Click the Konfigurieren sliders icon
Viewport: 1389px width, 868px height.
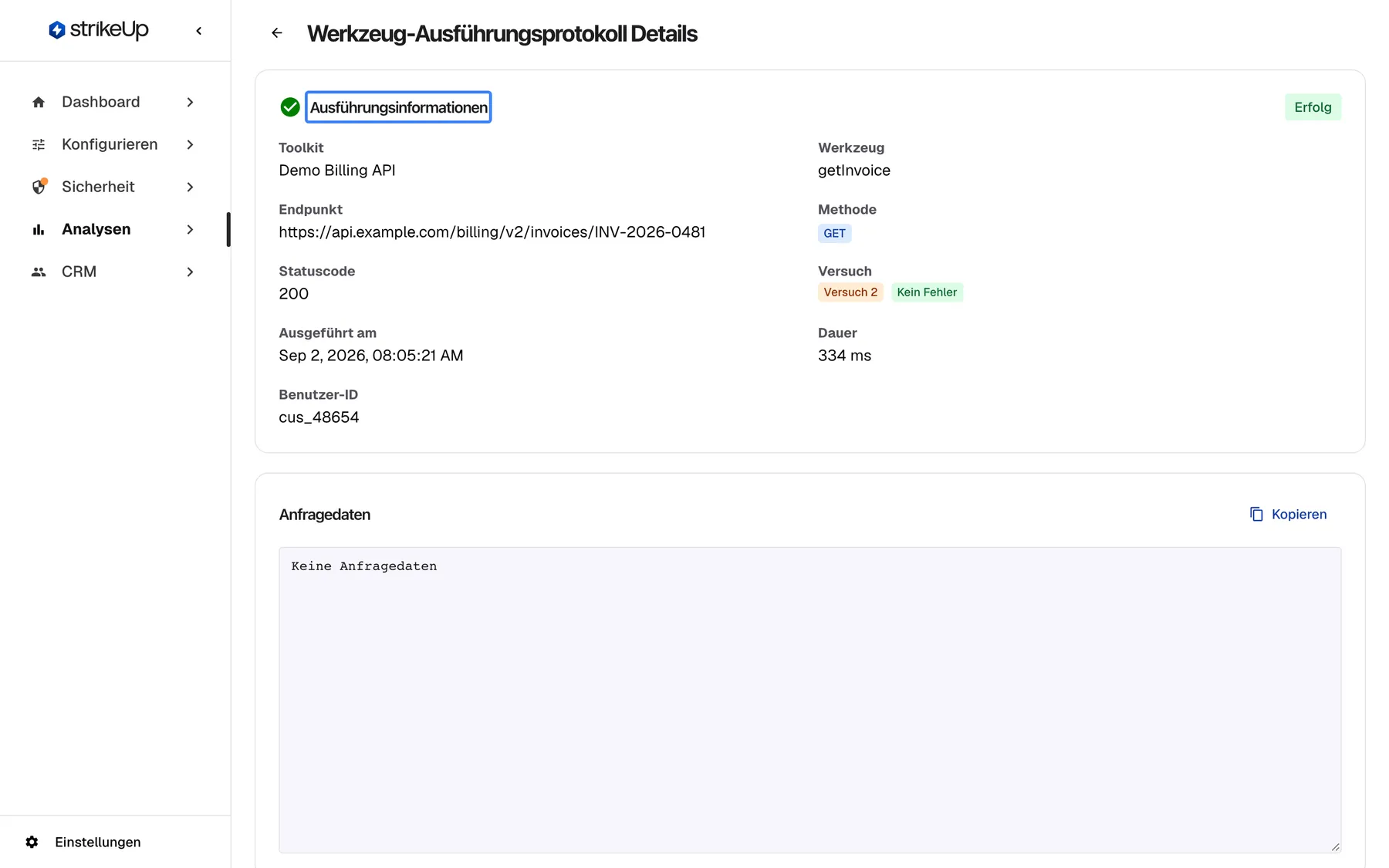point(39,145)
